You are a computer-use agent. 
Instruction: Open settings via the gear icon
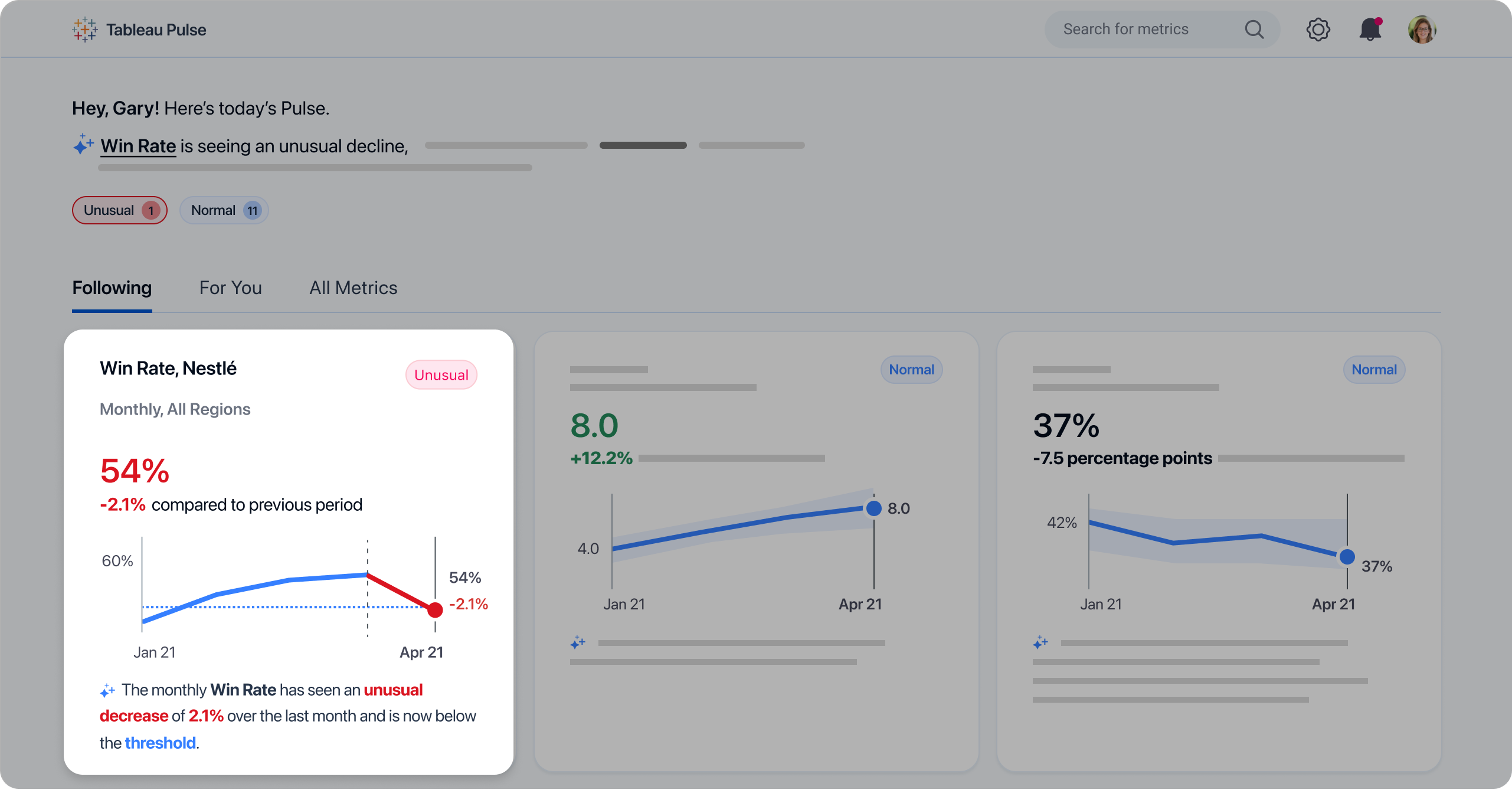(1318, 30)
